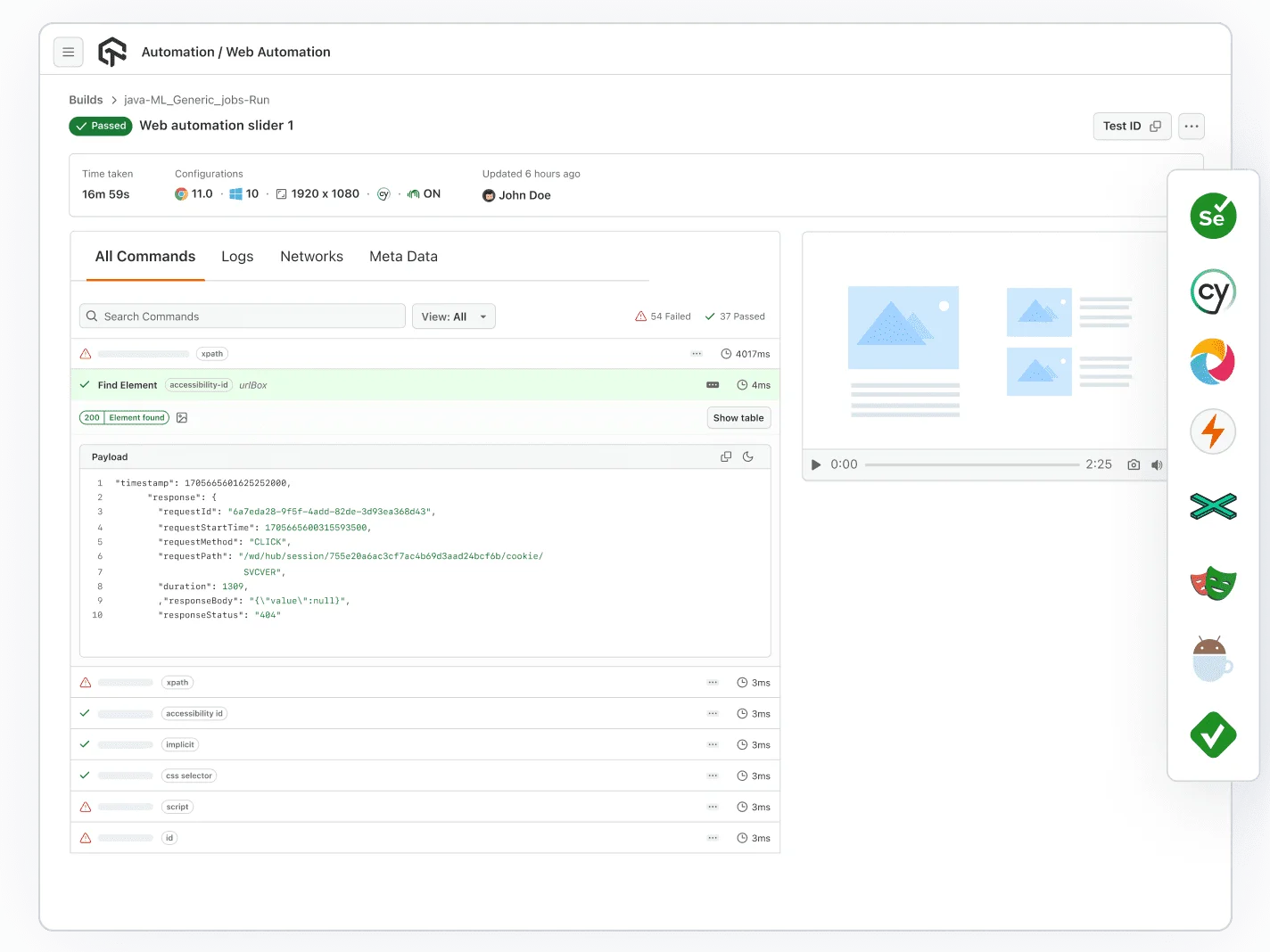
Task: Open the Builds breadcrumb link
Action: [x=86, y=99]
